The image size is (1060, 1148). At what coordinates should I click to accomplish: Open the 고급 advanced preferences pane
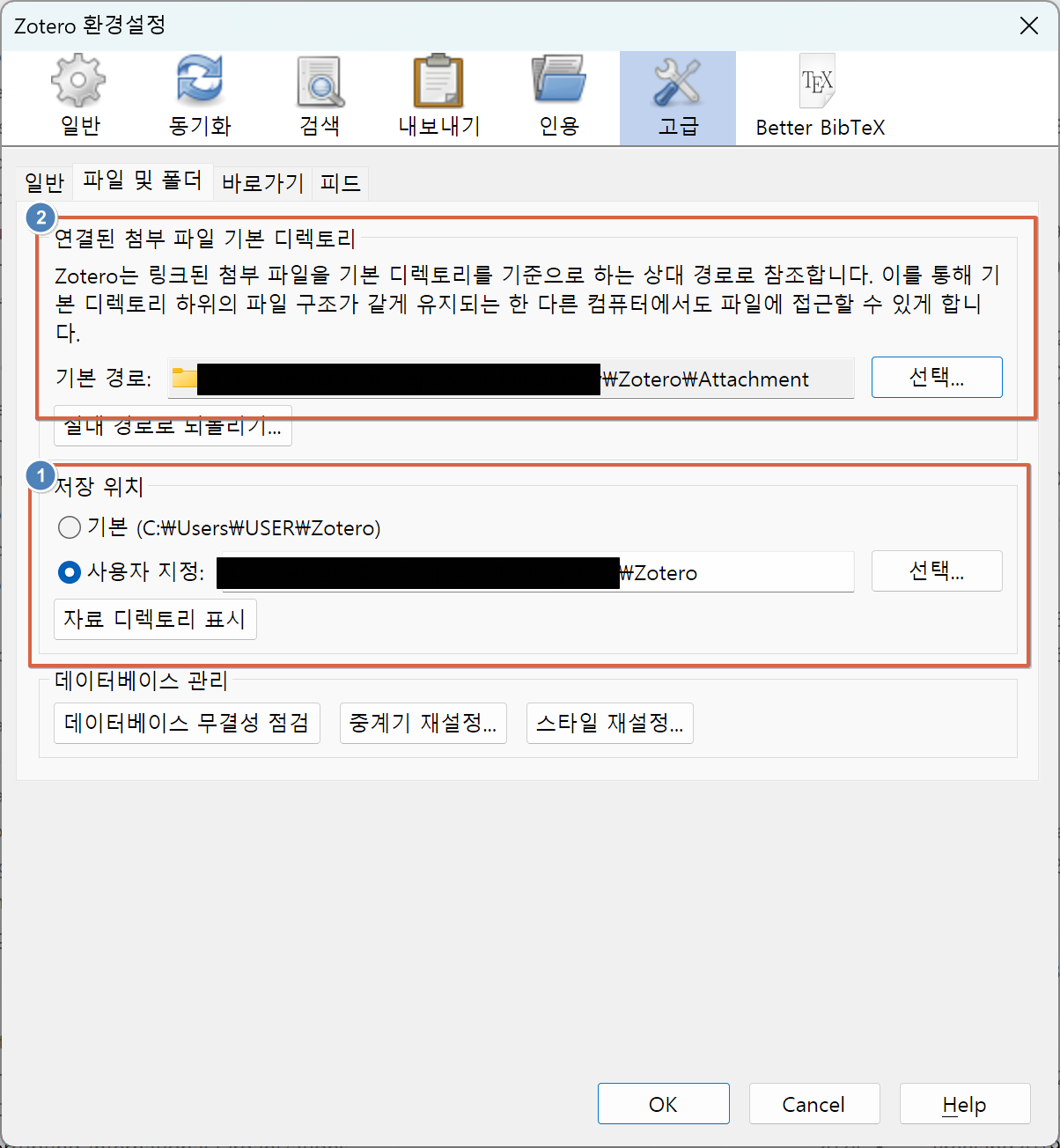point(678,98)
